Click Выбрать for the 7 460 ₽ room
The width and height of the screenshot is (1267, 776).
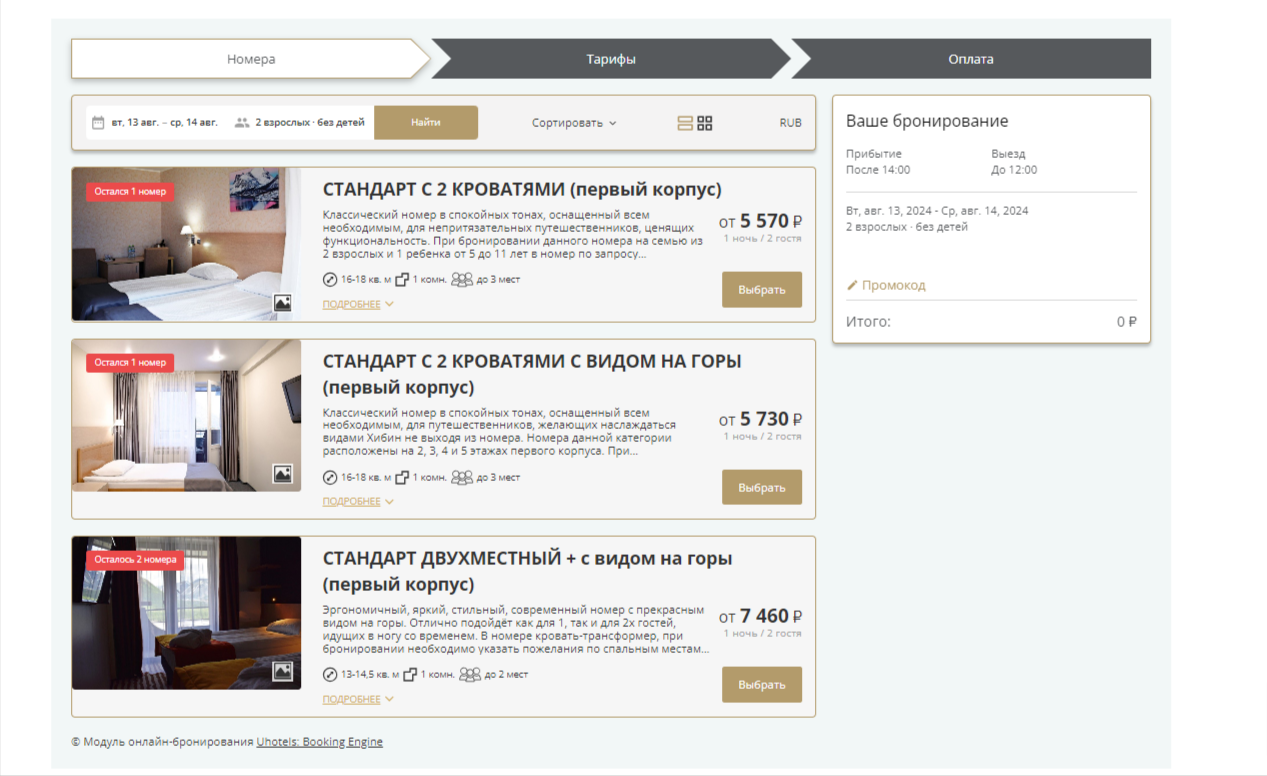click(761, 685)
